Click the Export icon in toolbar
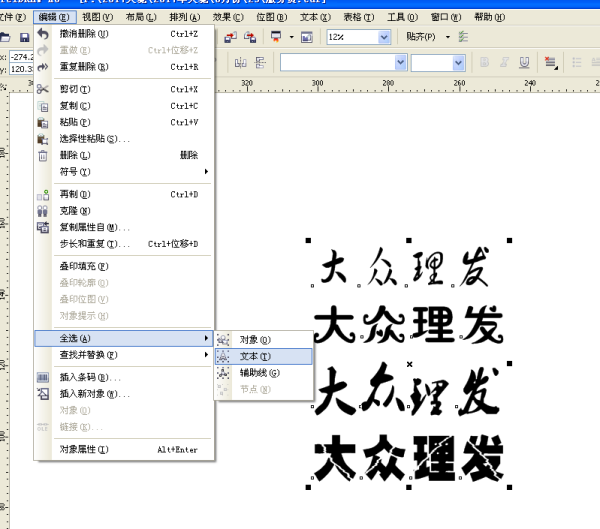Viewport: 600px width, 529px height. click(x=250, y=37)
